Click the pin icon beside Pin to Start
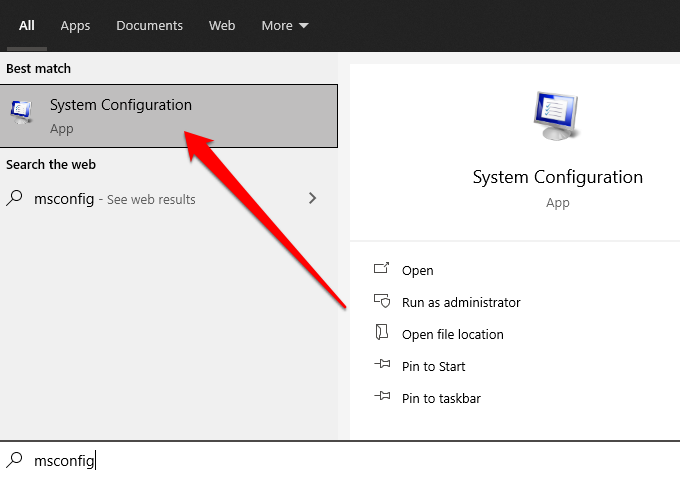The height and width of the screenshot is (477, 680). (381, 366)
